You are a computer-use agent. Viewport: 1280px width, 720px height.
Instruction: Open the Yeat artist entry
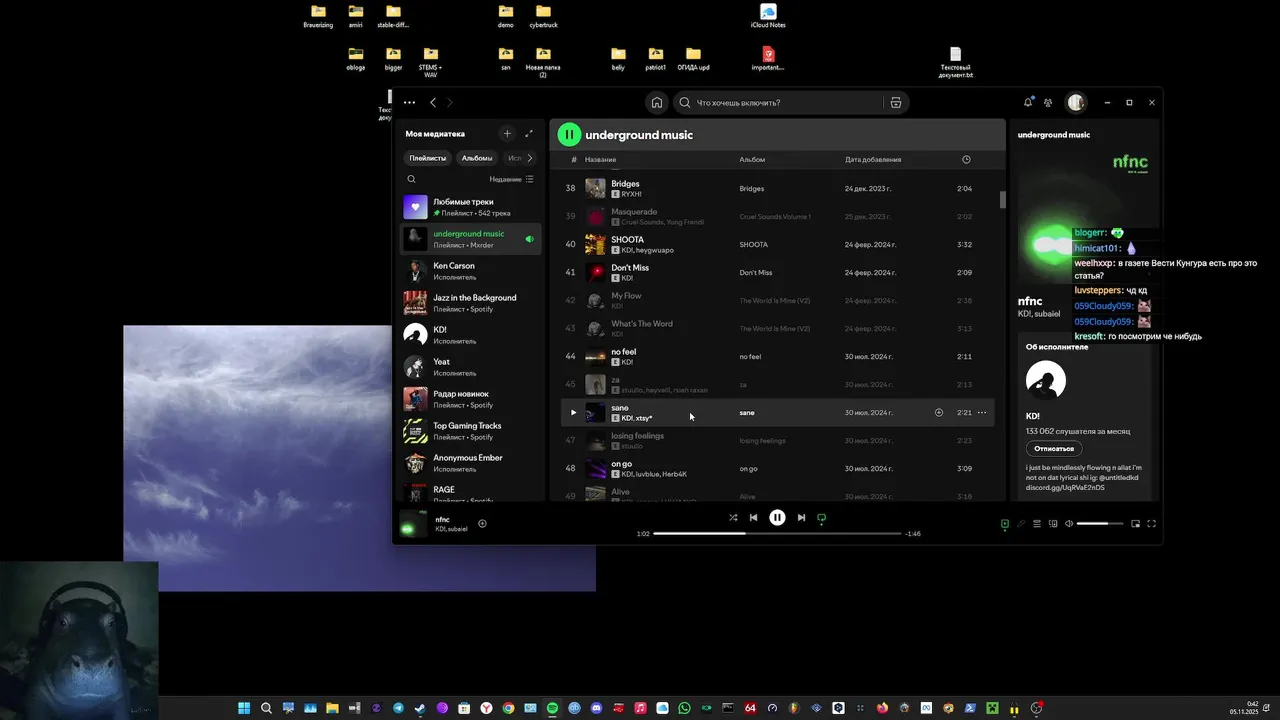(471, 367)
